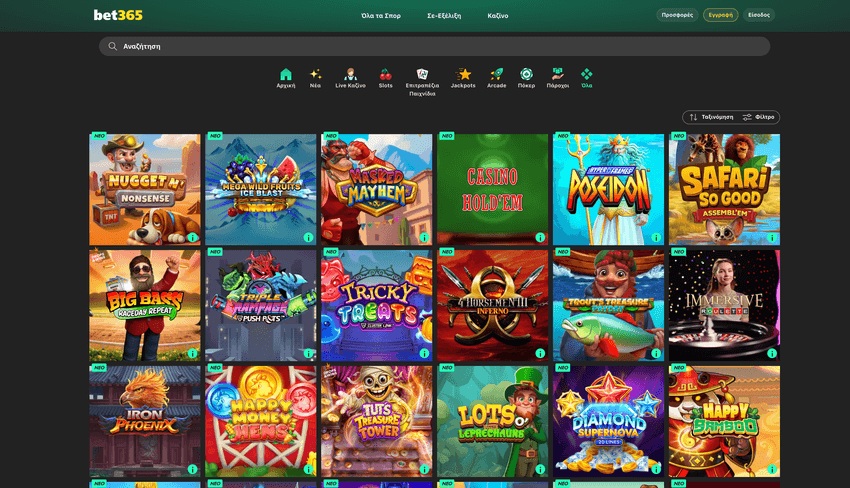The width and height of the screenshot is (850, 488).
Task: Click the Εγγραφή register button
Action: [x=721, y=15]
